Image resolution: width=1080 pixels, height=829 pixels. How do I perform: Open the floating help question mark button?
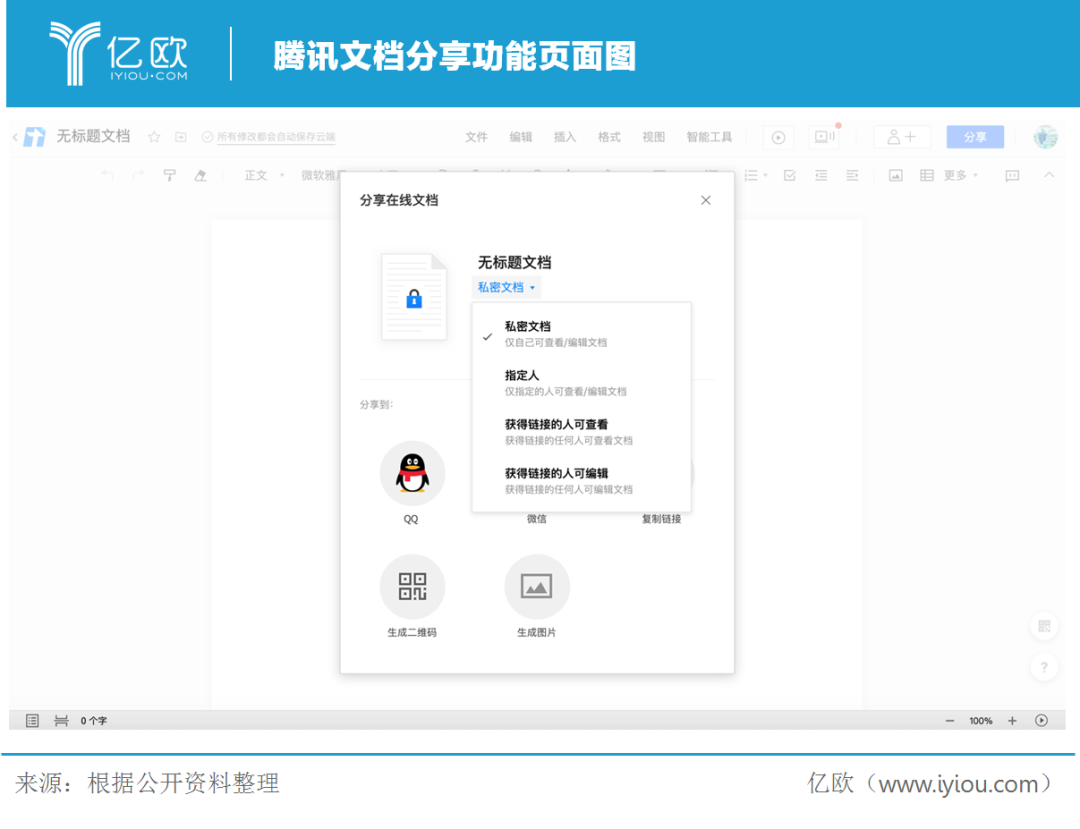click(1044, 667)
